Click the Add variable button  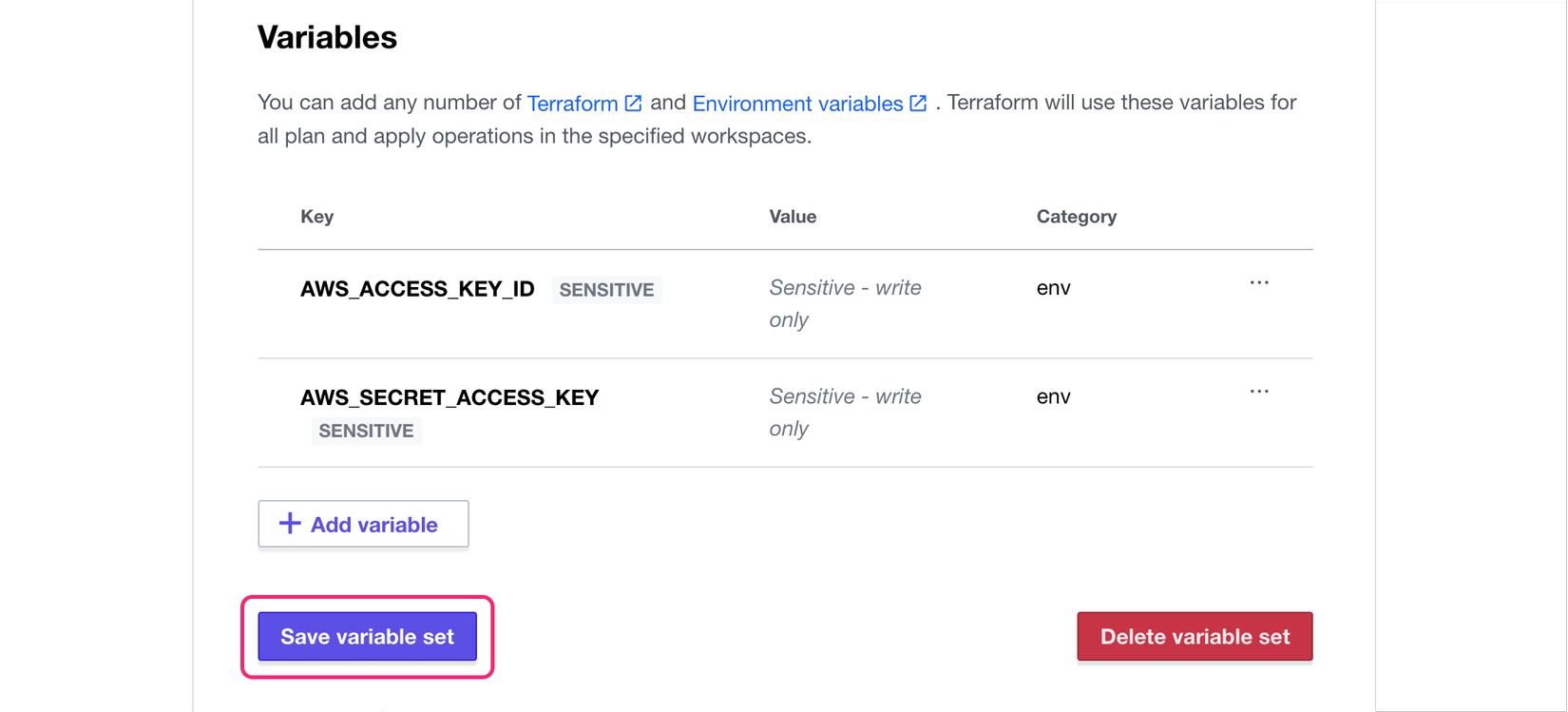[x=363, y=524]
